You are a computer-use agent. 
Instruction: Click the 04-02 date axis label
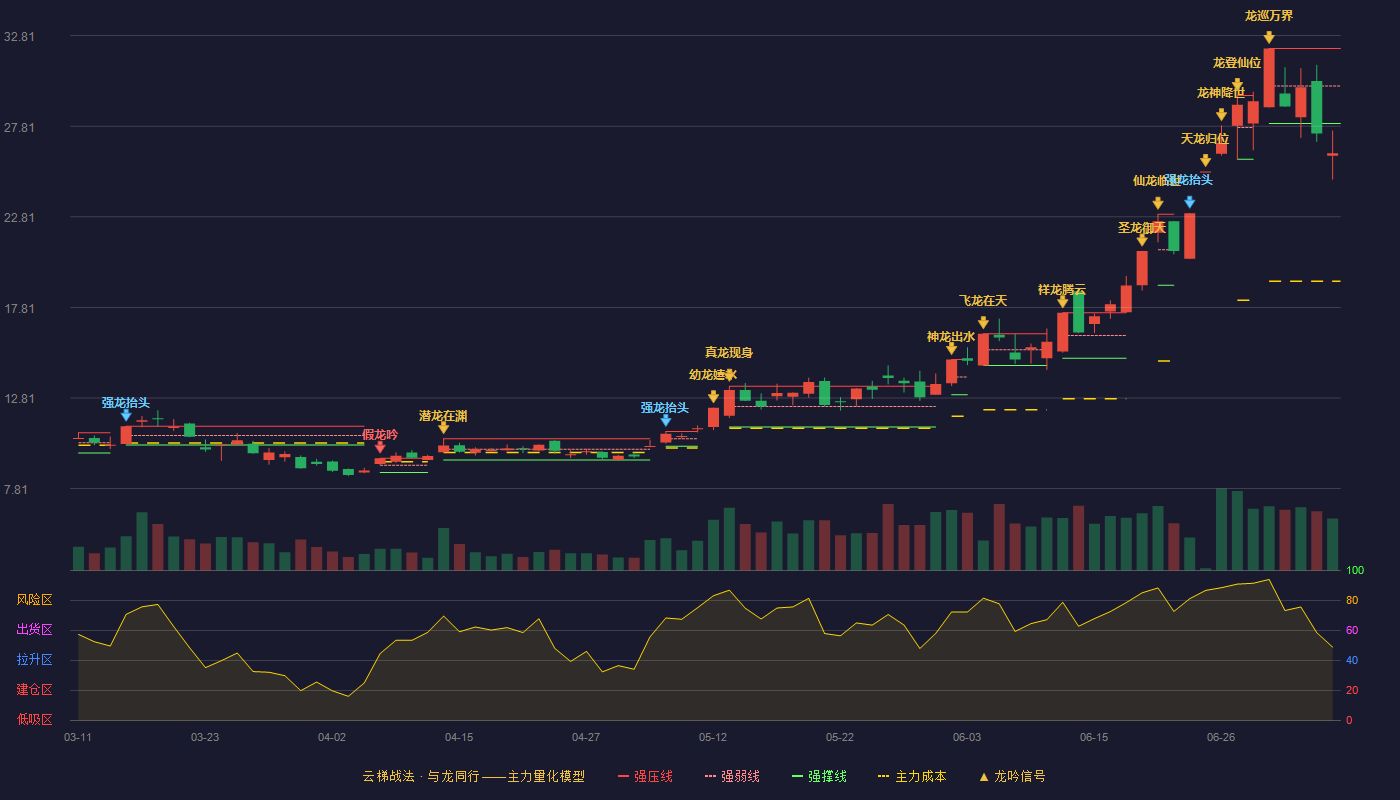tap(332, 737)
